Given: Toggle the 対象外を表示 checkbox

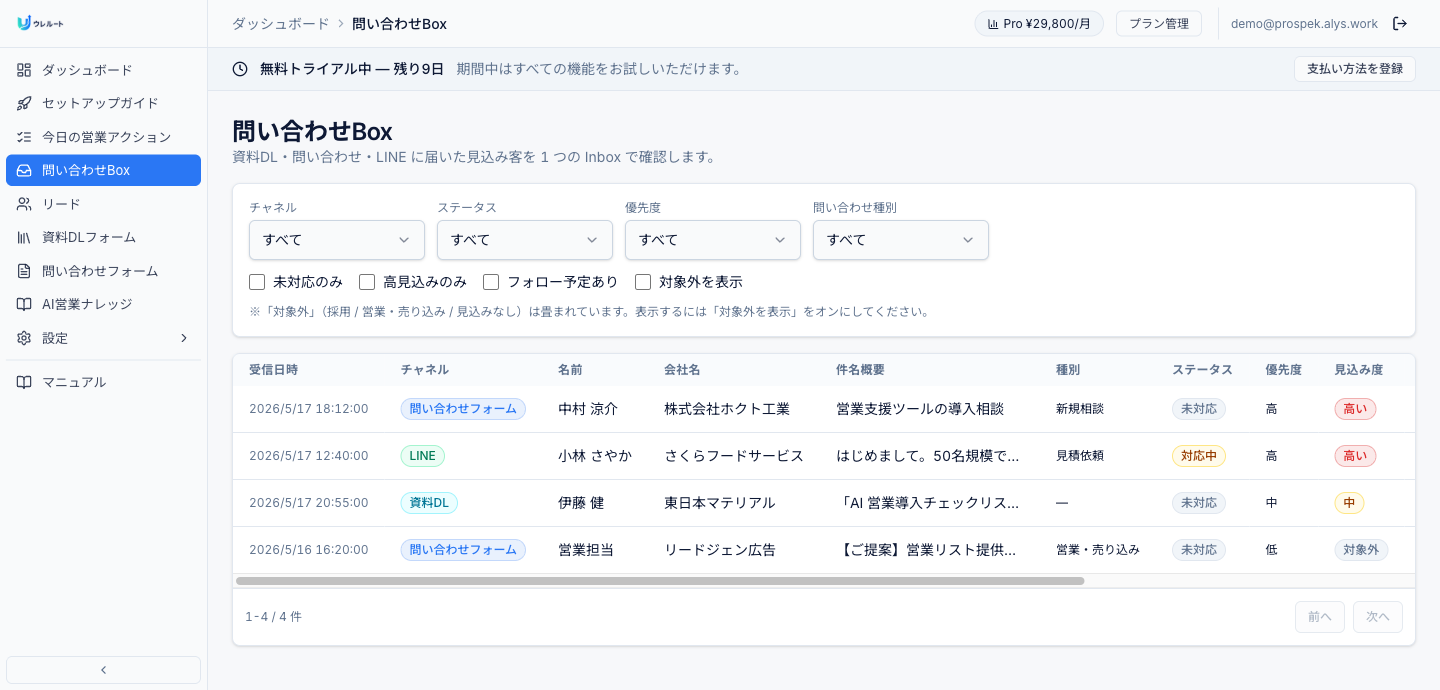Looking at the screenshot, I should pyautogui.click(x=643, y=282).
